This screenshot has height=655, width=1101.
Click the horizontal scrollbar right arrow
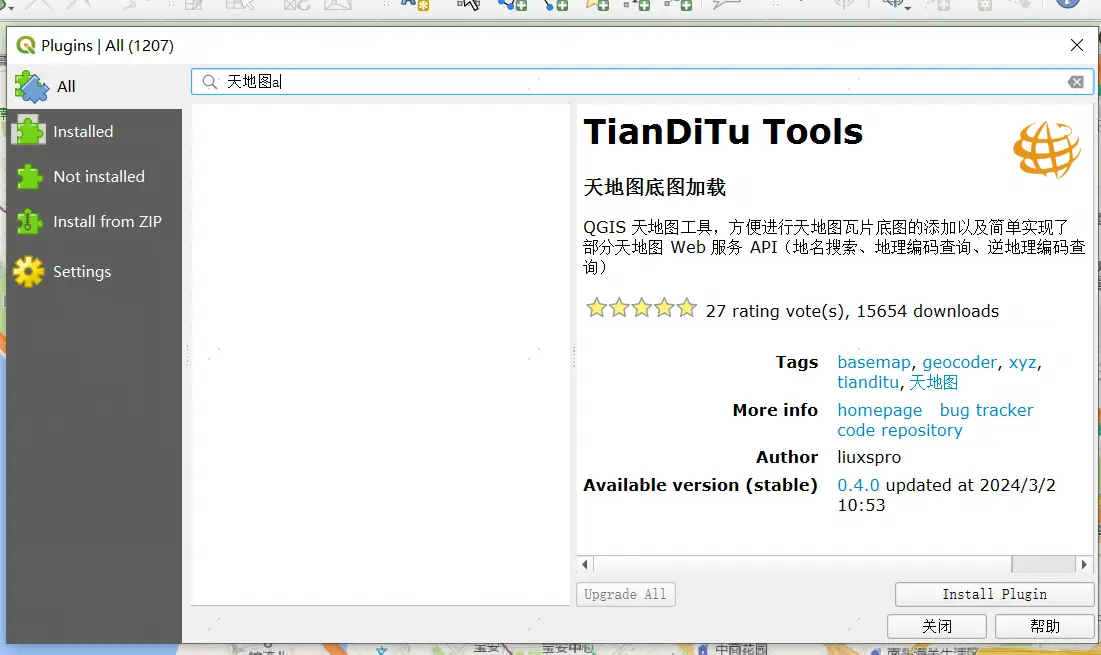(1084, 564)
